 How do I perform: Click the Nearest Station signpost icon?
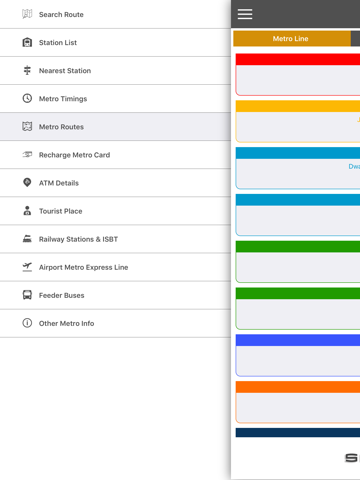tap(27, 70)
